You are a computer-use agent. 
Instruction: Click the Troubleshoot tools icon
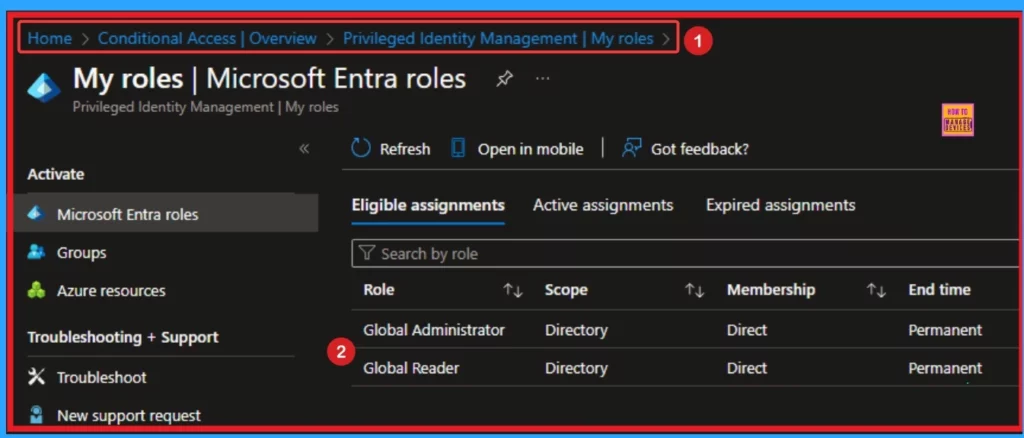37,377
